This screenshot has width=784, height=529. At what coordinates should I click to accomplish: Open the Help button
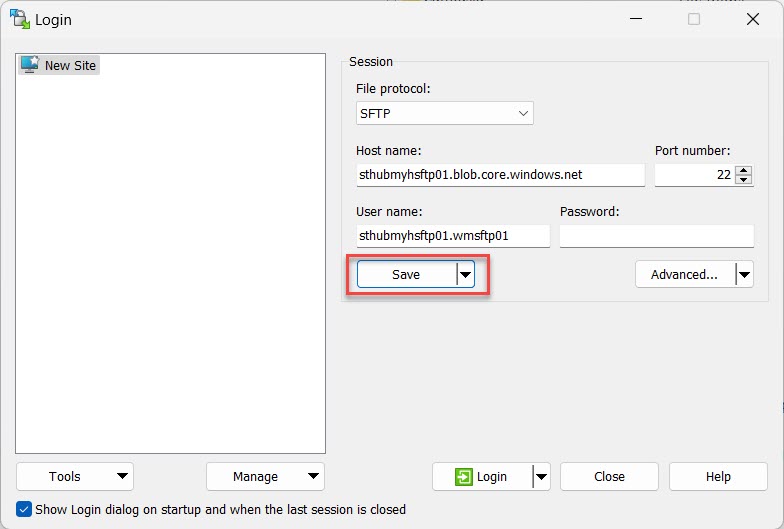tap(718, 477)
